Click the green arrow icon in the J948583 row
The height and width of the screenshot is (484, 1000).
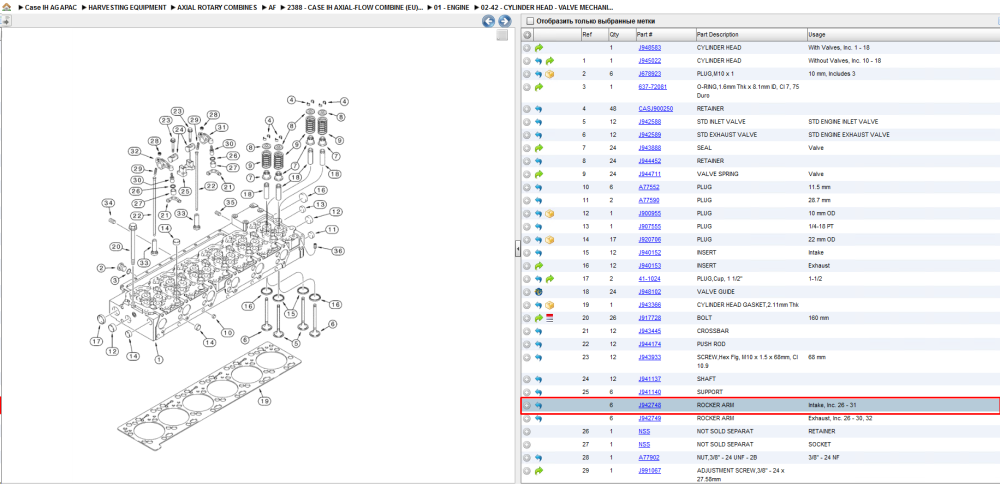(x=539, y=48)
